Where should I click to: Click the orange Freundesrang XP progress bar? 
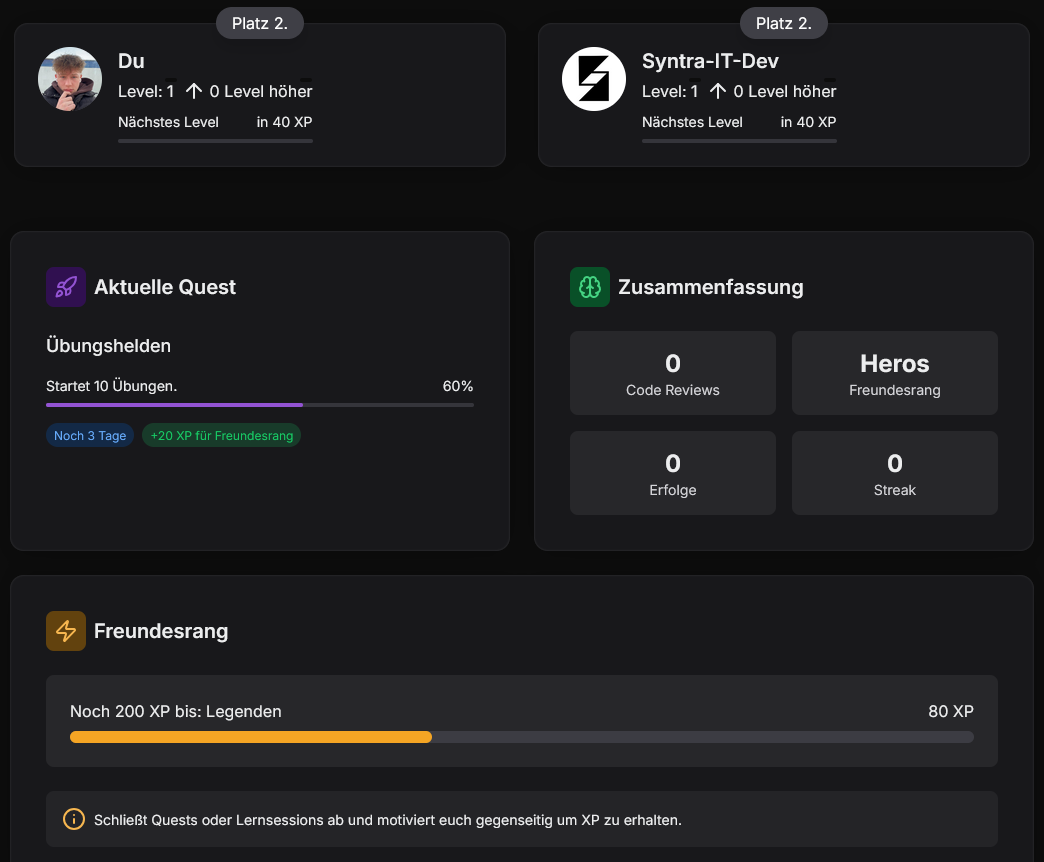(x=521, y=737)
